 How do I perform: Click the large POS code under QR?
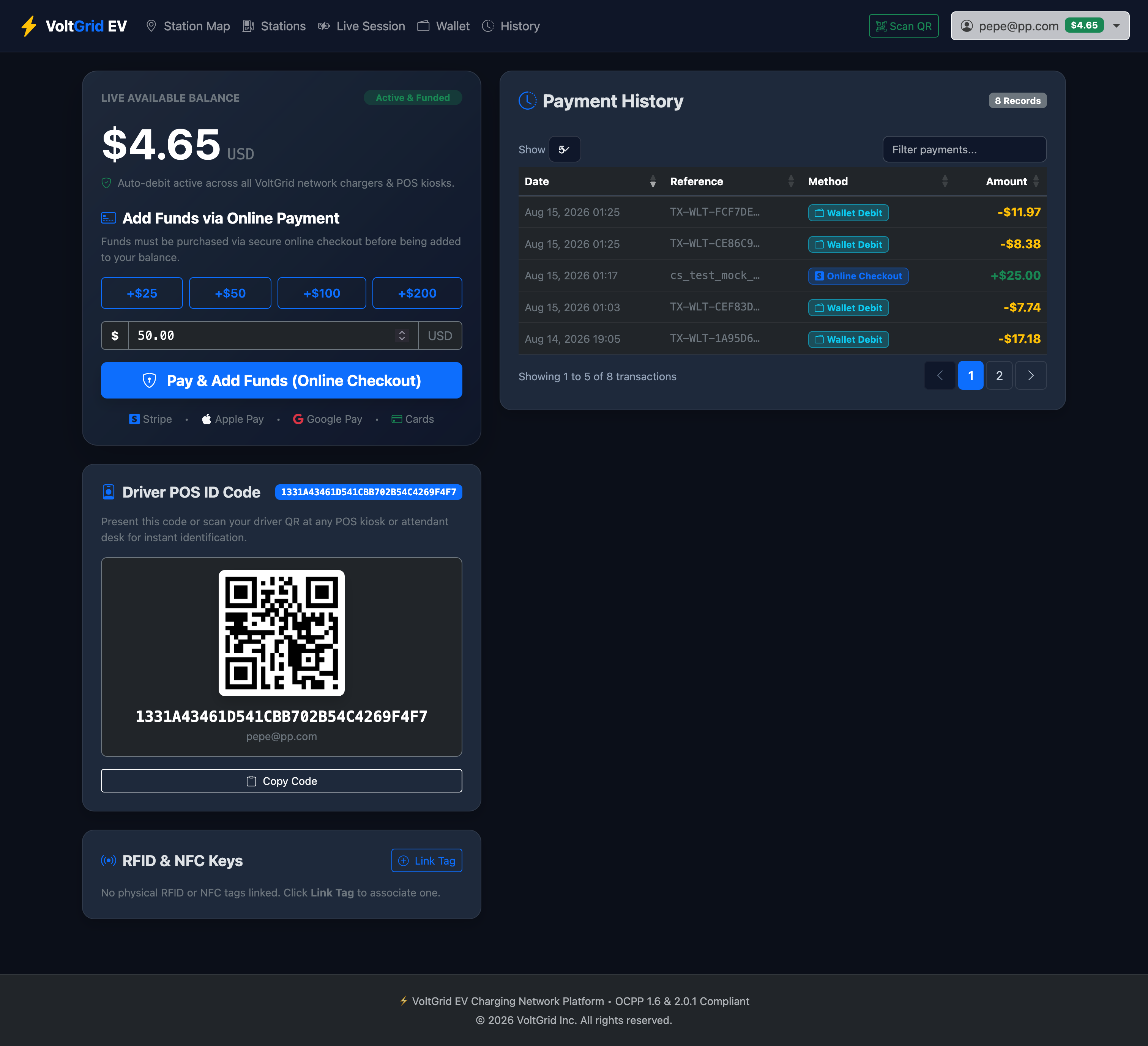pos(281,716)
